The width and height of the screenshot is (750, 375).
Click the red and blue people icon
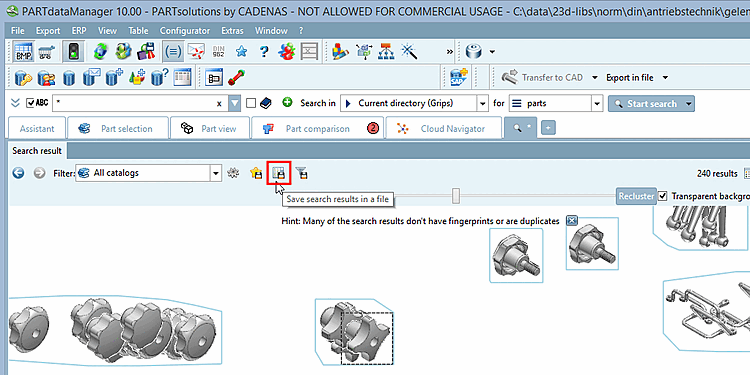point(287,51)
